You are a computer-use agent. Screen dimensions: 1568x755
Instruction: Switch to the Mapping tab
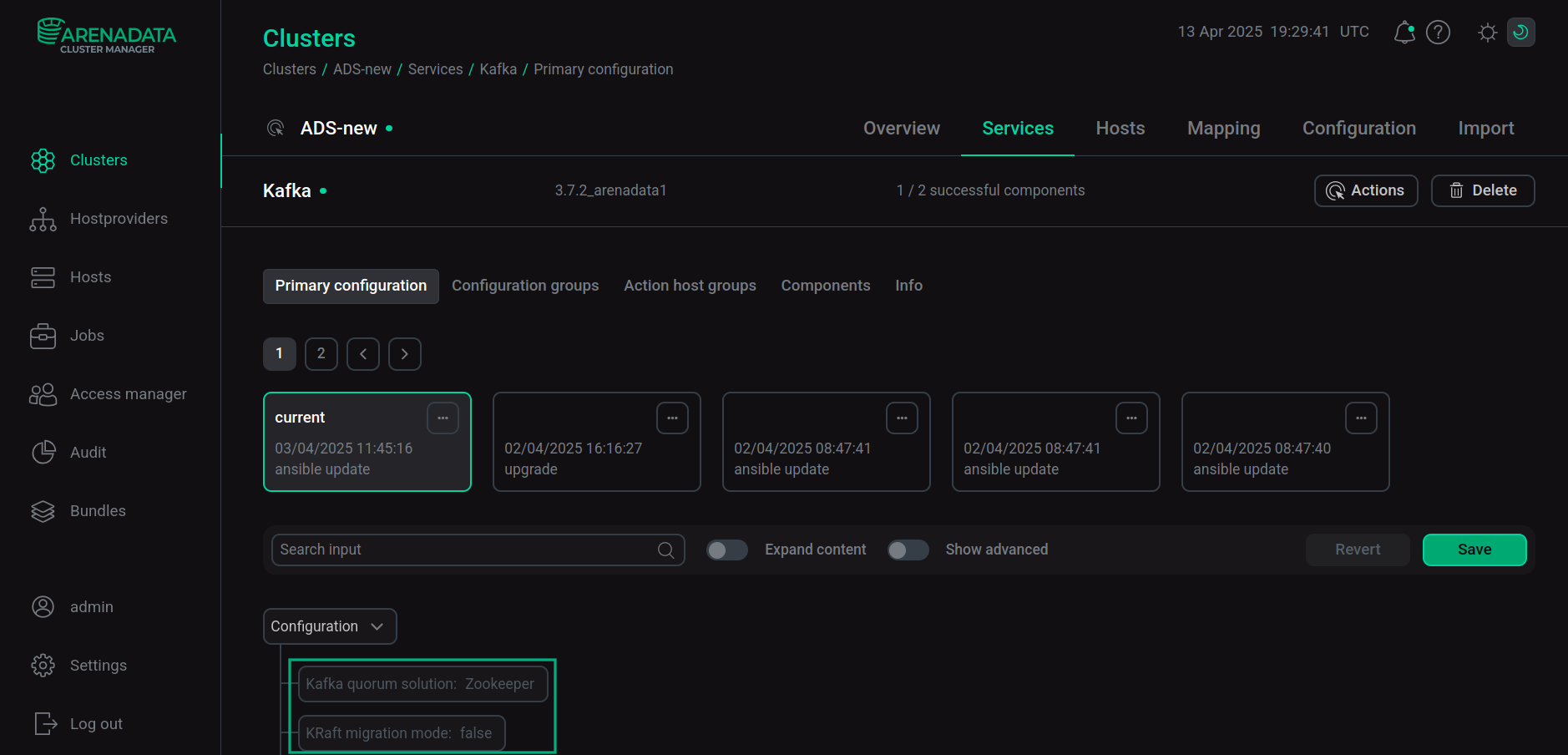pos(1224,129)
